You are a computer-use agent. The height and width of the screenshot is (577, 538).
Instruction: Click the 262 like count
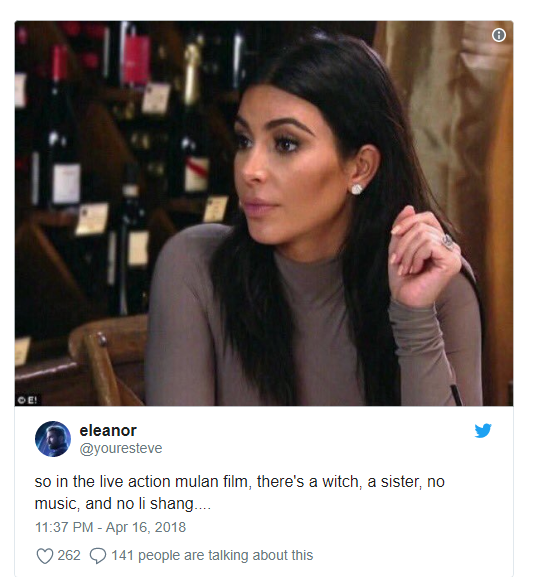(69, 555)
